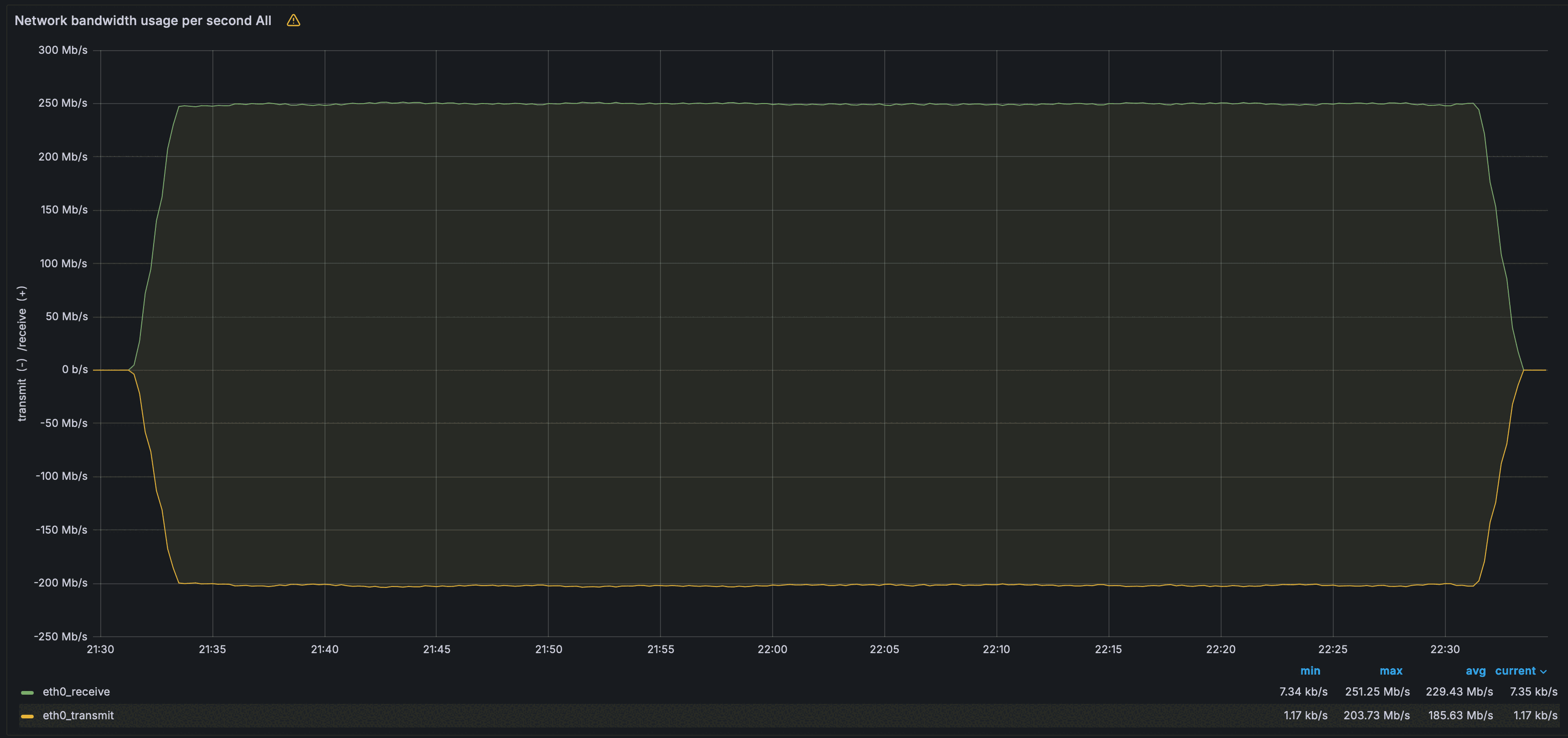Open the panel title 'Network bandwidth usage' menu
The width and height of the screenshot is (1568, 738).
(142, 21)
